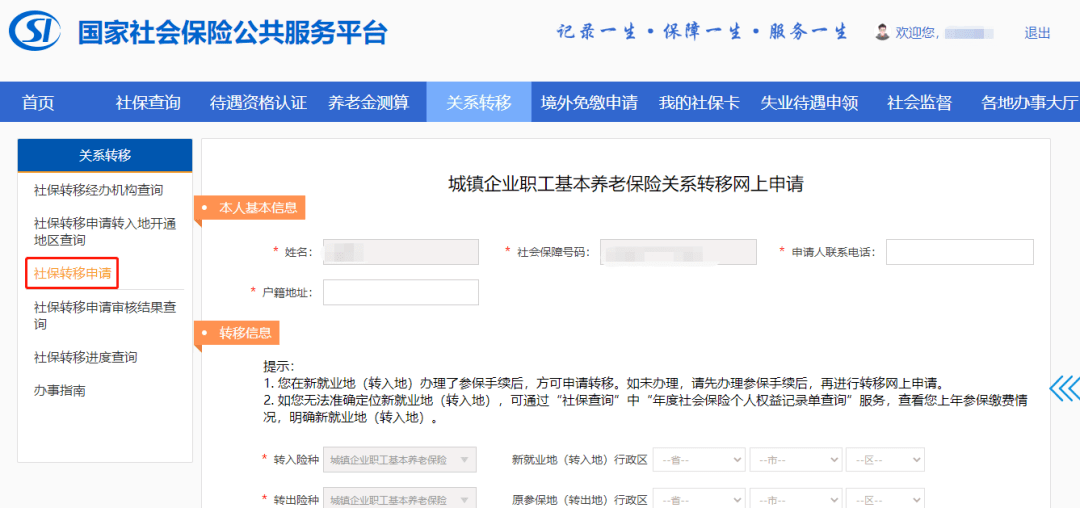Click the SI platform logo icon
Screen dimensions: 1080x508
point(38,32)
